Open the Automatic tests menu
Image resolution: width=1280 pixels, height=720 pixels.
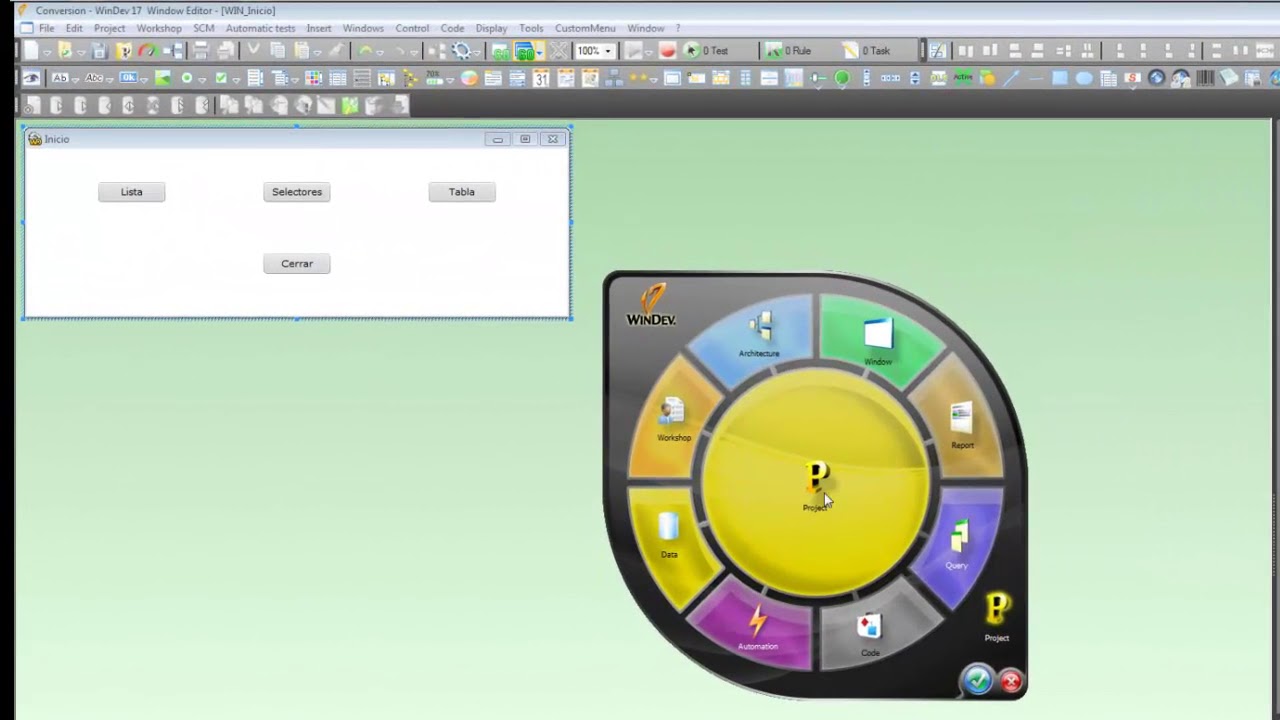(x=260, y=28)
